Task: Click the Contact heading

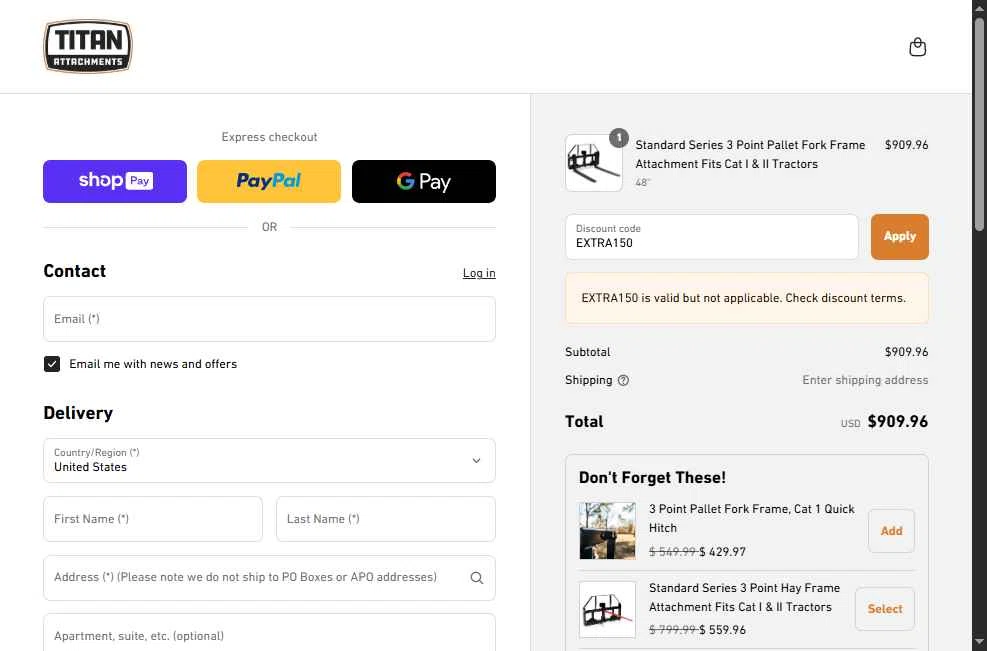Action: click(74, 271)
